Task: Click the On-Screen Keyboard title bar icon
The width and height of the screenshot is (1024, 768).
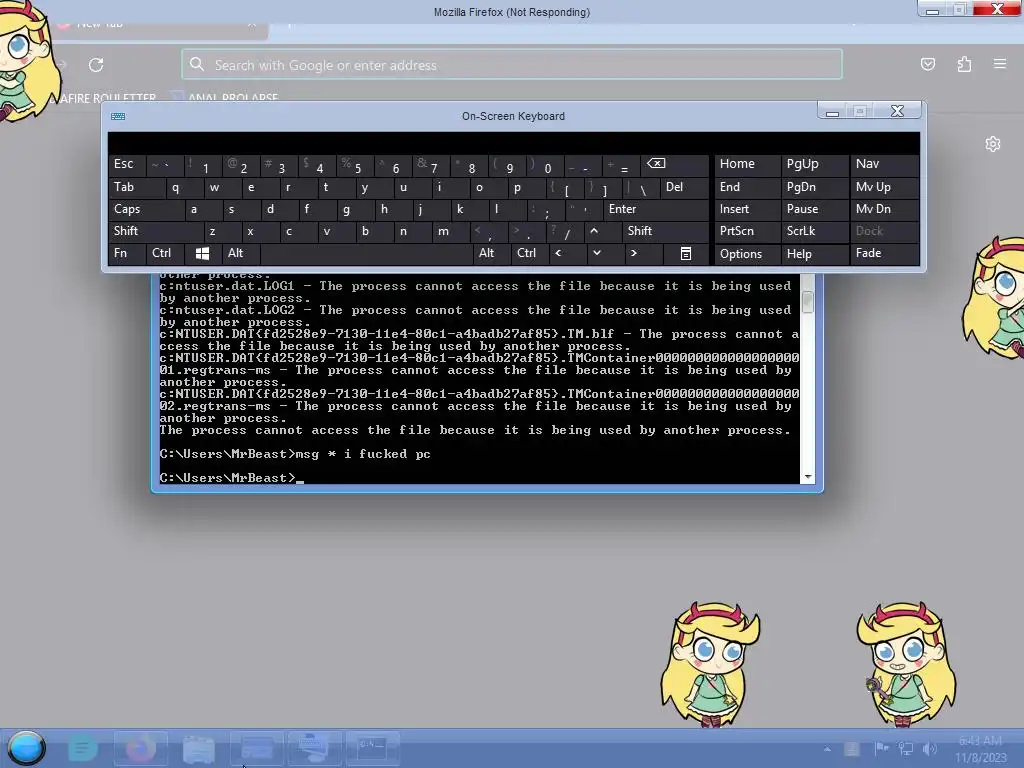Action: tap(118, 116)
